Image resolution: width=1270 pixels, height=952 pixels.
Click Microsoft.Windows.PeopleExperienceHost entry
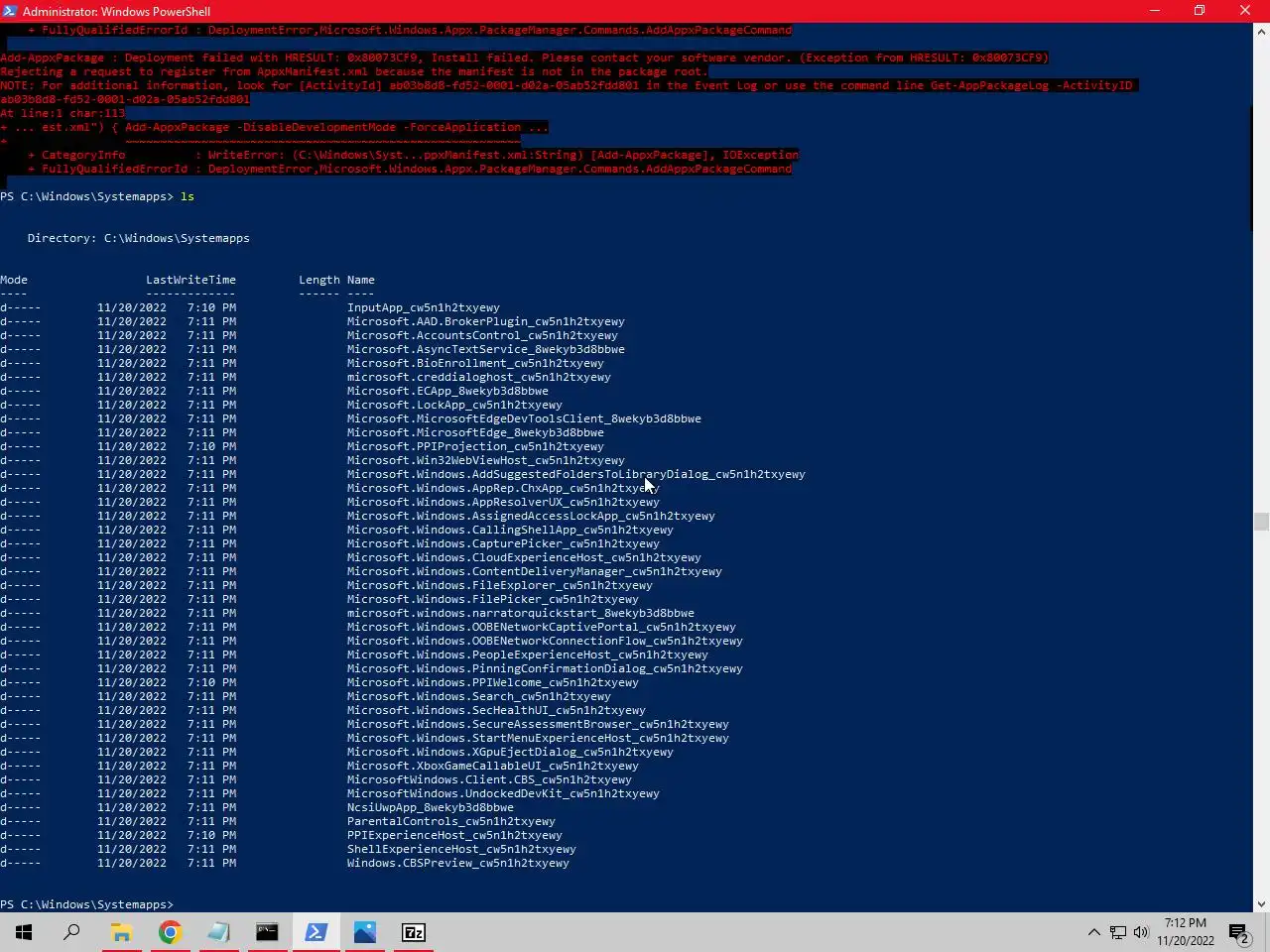(x=528, y=654)
